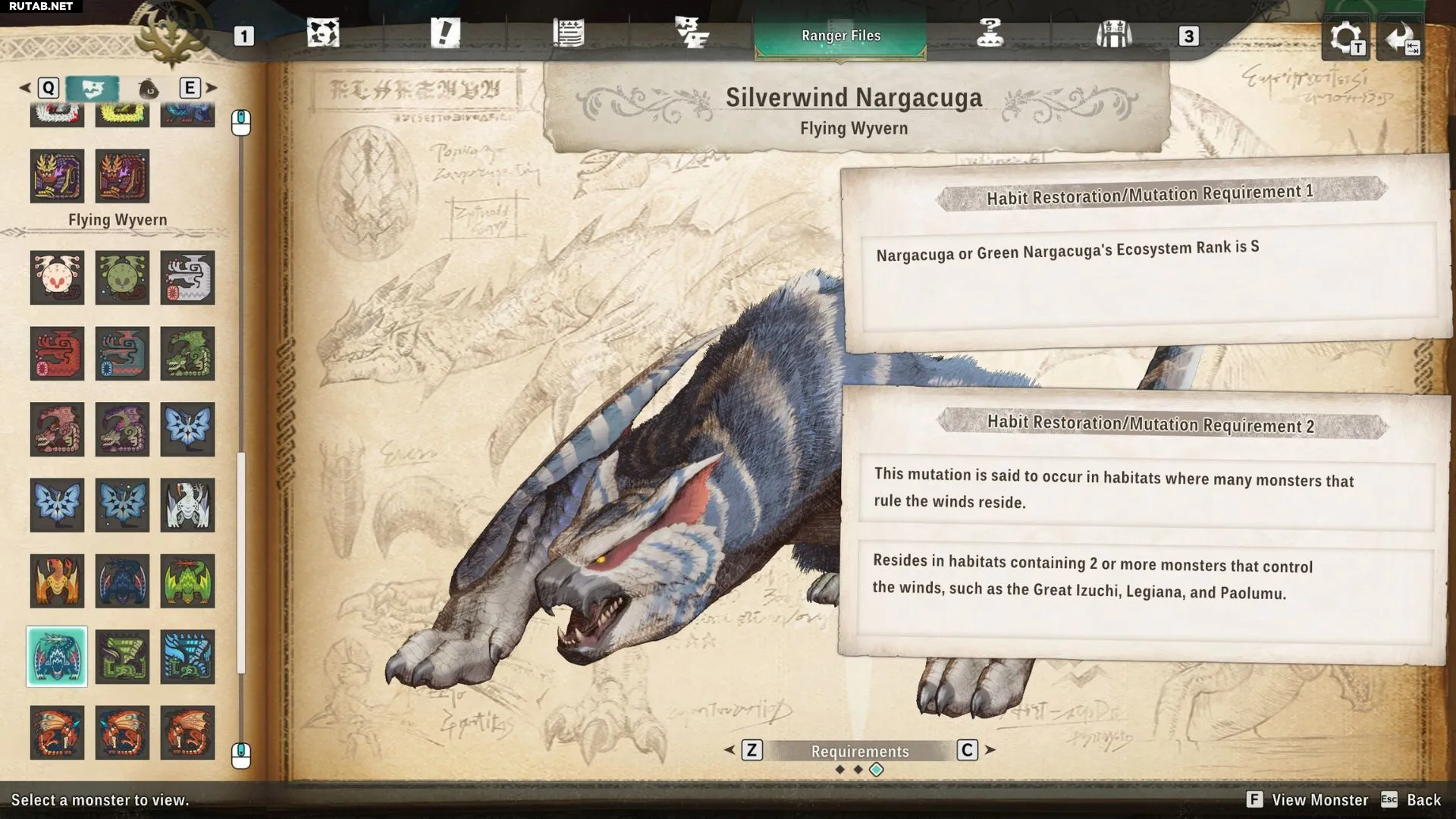
Task: Open the map icon in top bar
Action: 323,34
